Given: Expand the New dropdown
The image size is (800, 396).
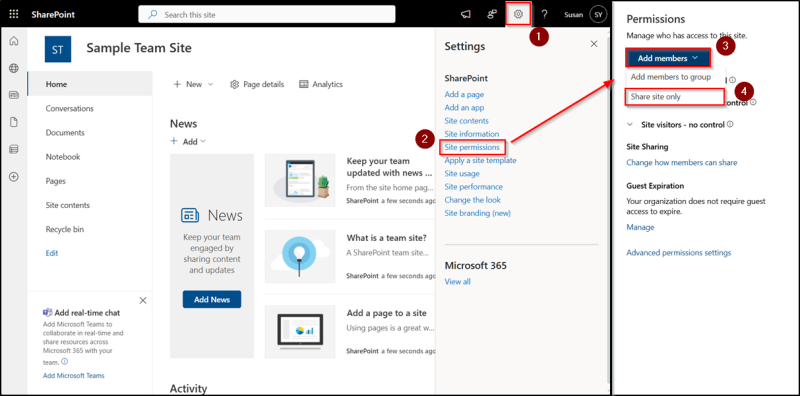Looking at the screenshot, I should 193,84.
